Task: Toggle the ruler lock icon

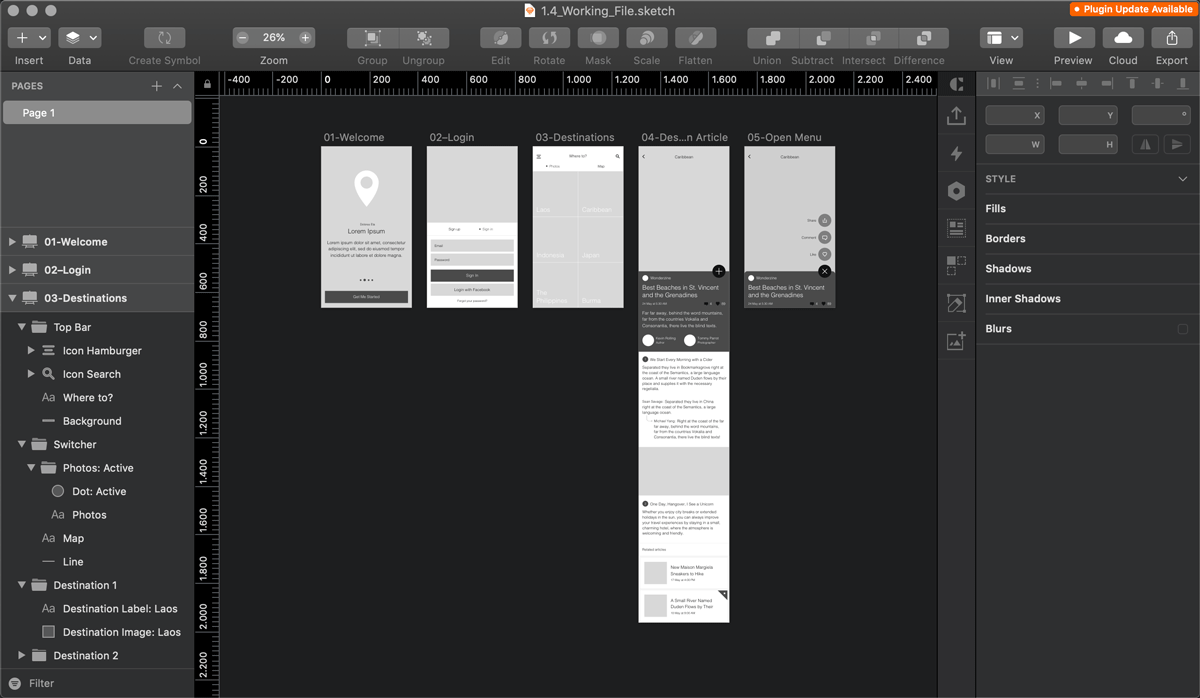Action: (206, 83)
